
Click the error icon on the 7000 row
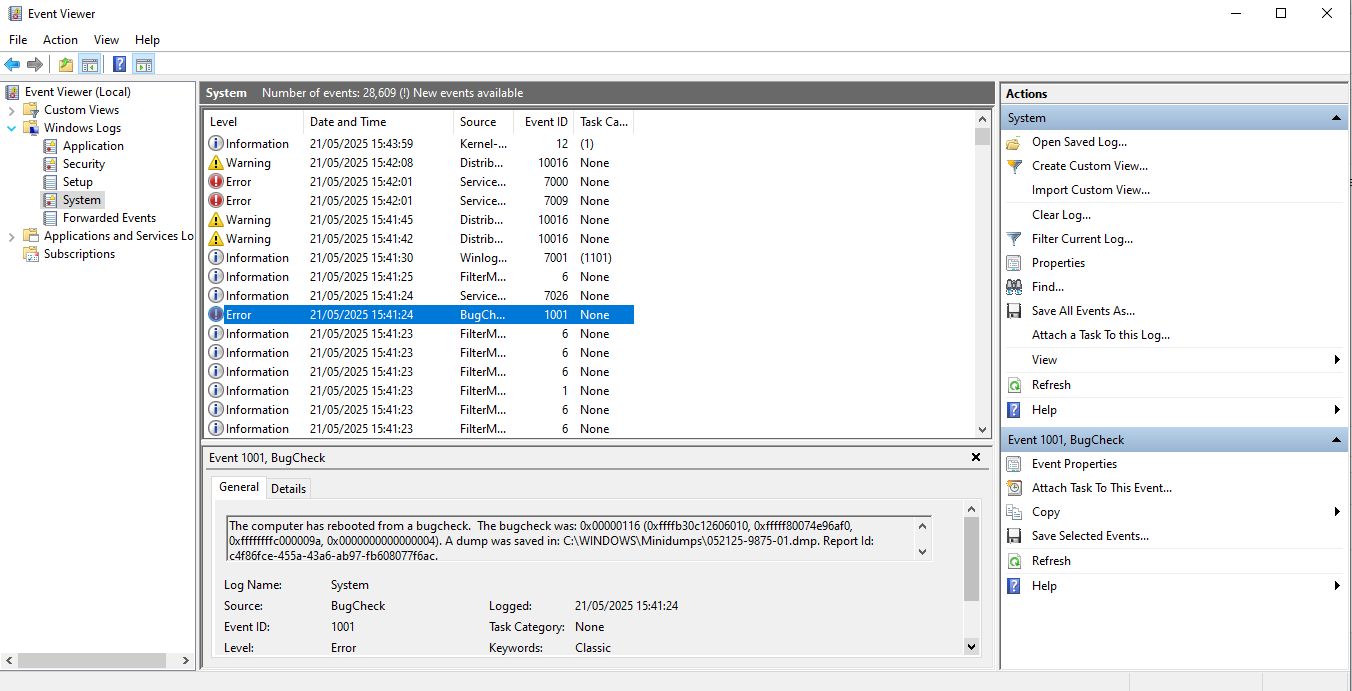tap(216, 182)
